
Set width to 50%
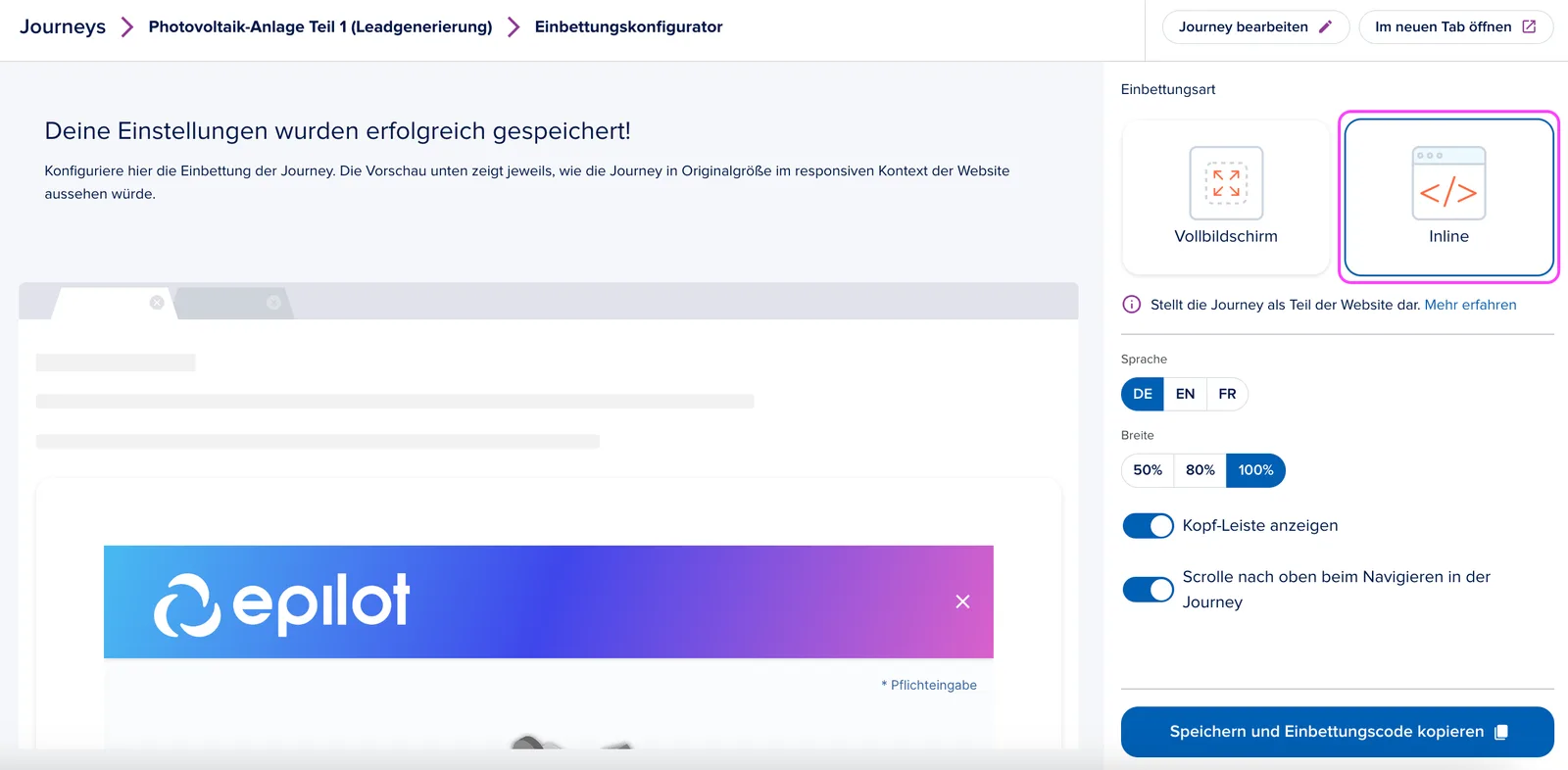(1148, 470)
